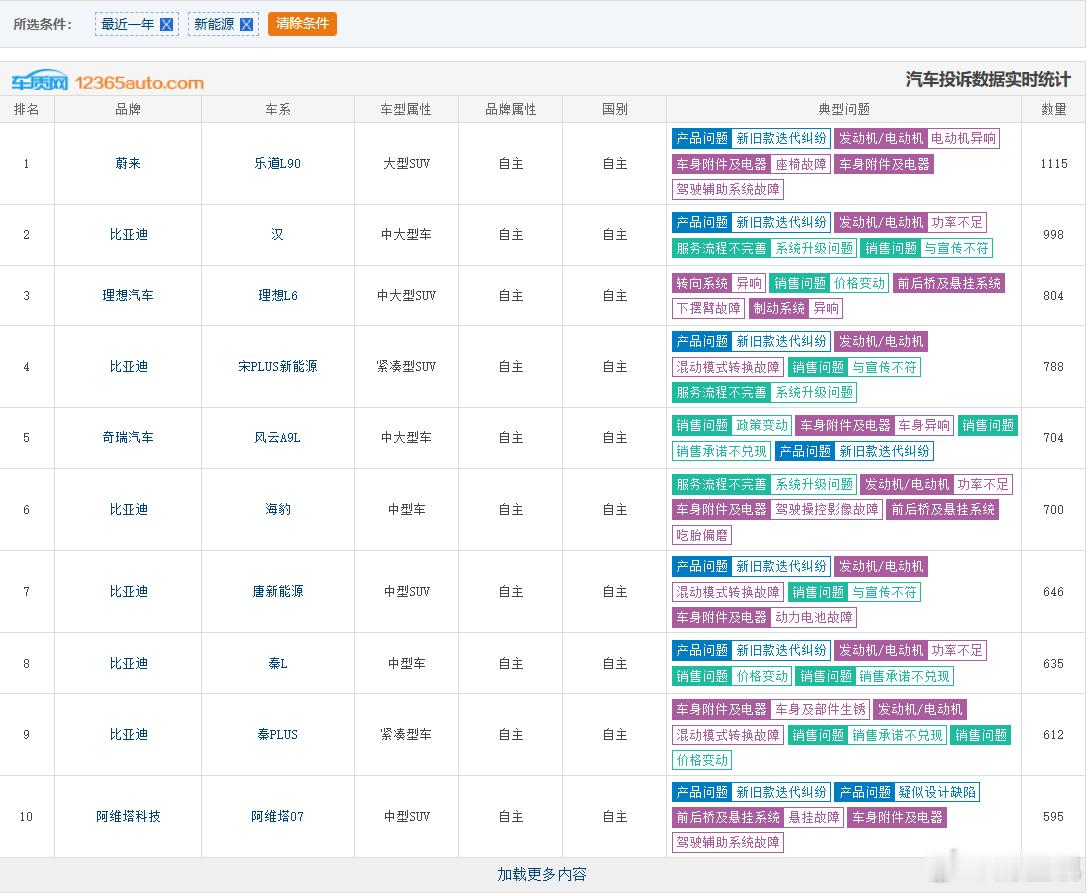Viewport: 1091px width, 893px height.
Task: Click the 转向系统 tag for 理想L6
Action: [x=702, y=283]
